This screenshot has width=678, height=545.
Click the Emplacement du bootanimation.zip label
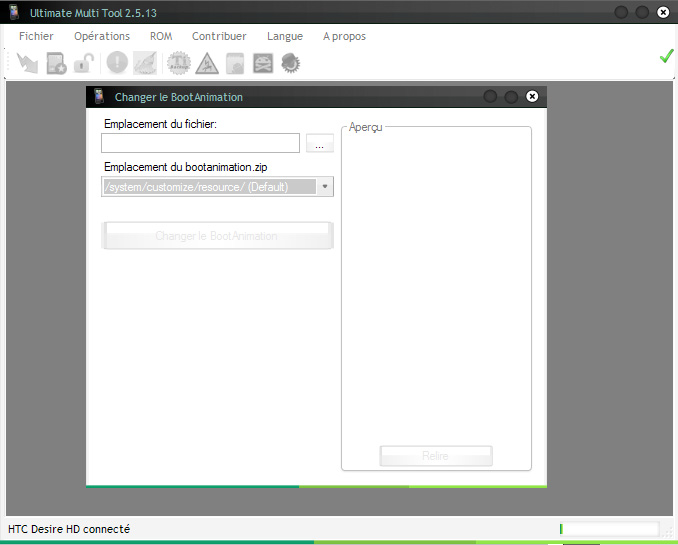(185, 167)
